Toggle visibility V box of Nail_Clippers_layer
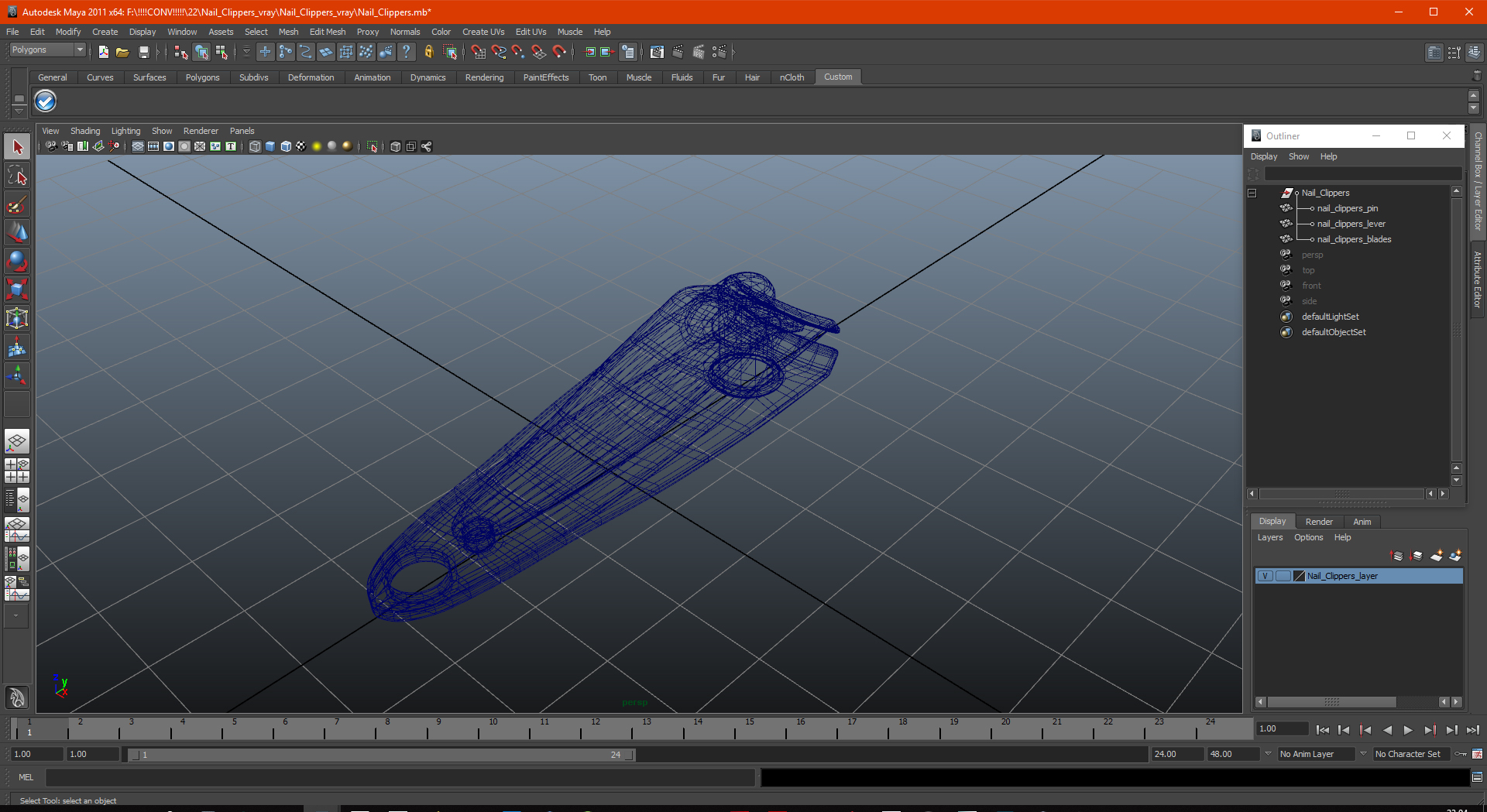1487x812 pixels. 1265,576
